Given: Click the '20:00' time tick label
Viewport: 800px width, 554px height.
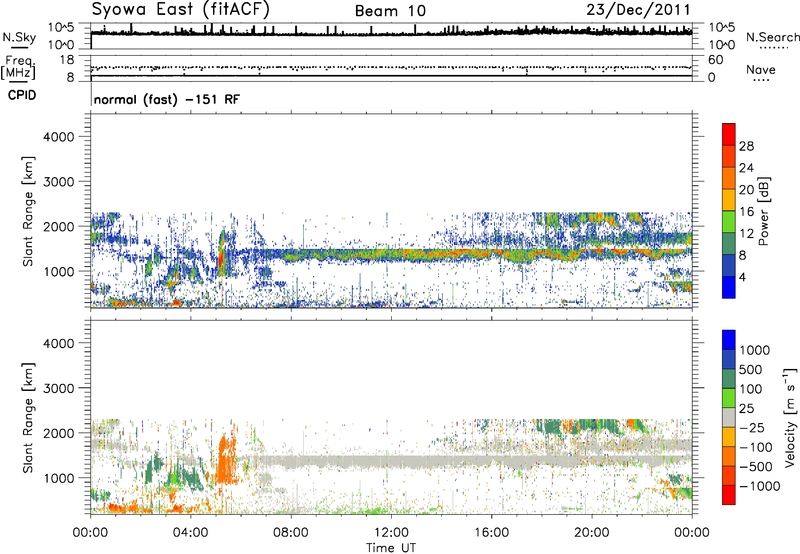Looking at the screenshot, I should click(591, 533).
